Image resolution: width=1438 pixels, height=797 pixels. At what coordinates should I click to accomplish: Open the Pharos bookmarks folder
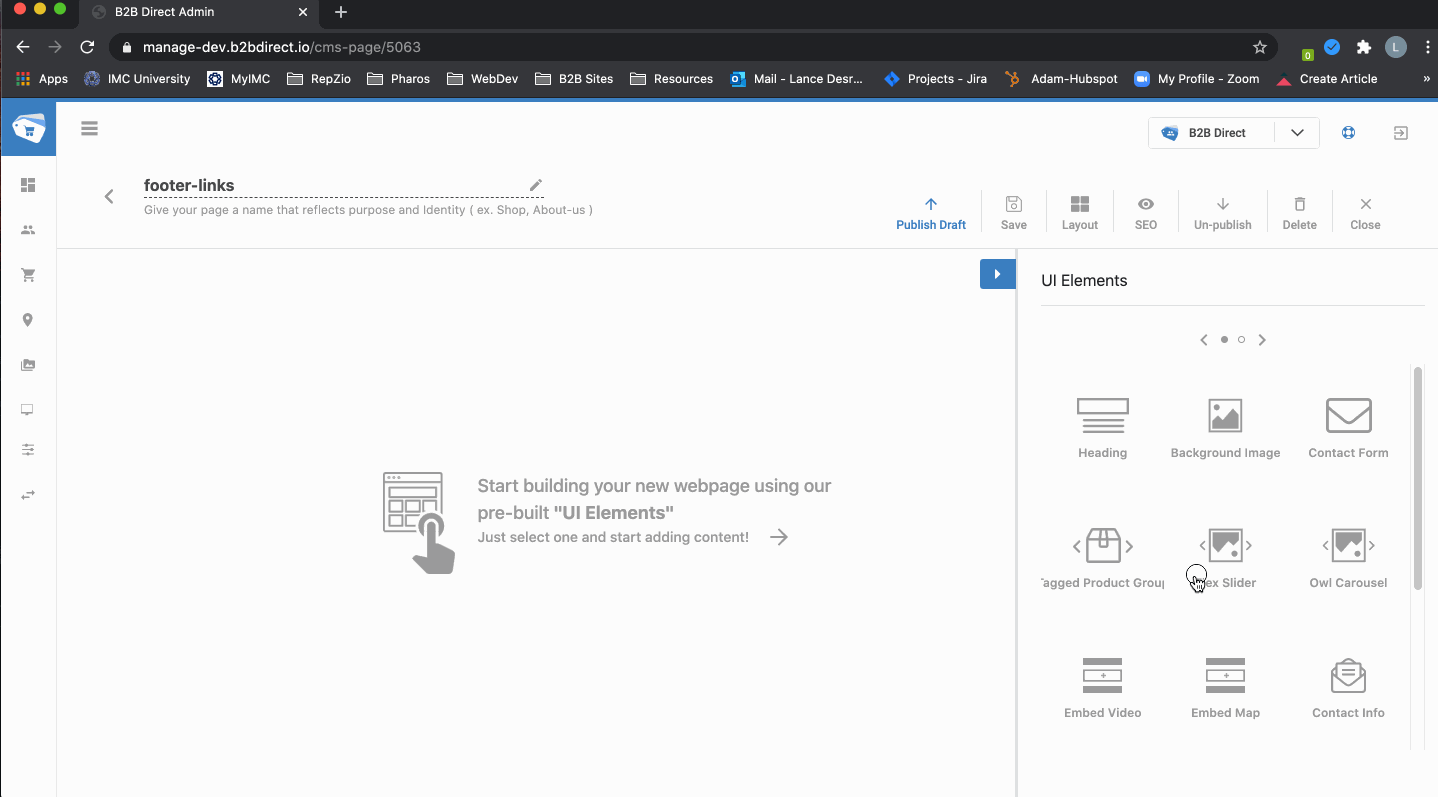coord(398,79)
